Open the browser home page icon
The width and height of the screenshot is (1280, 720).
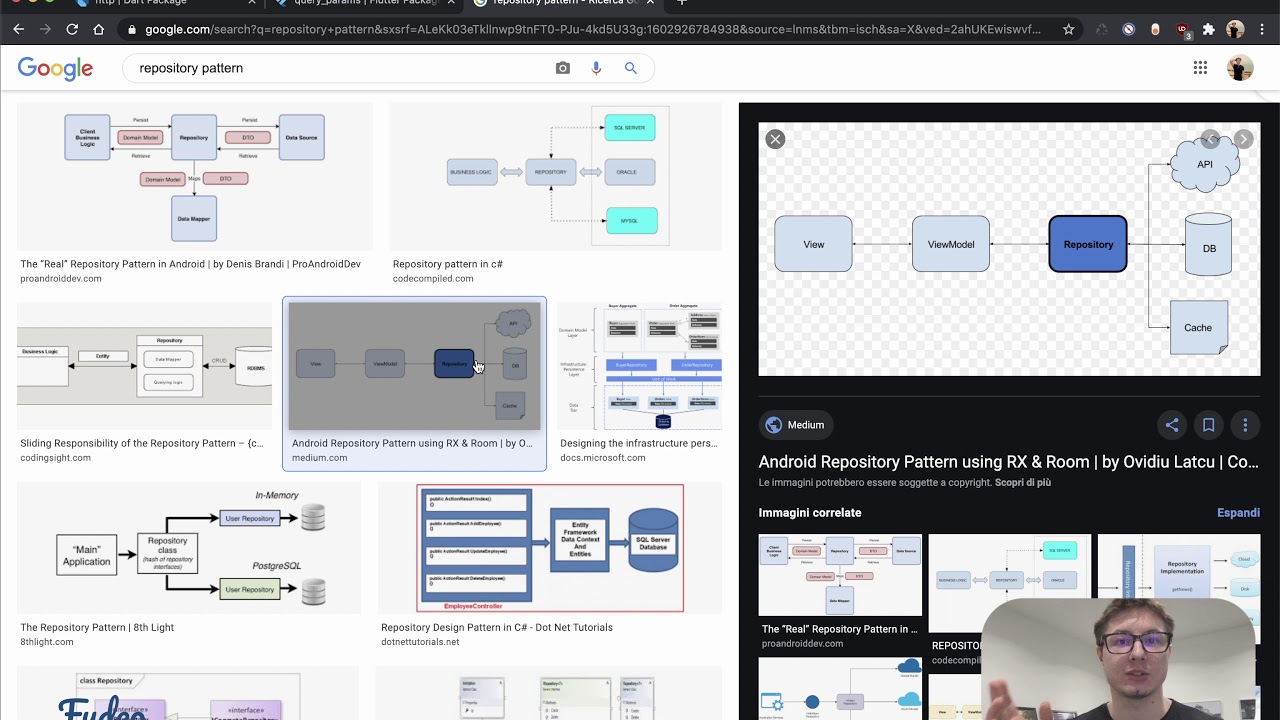point(98,29)
